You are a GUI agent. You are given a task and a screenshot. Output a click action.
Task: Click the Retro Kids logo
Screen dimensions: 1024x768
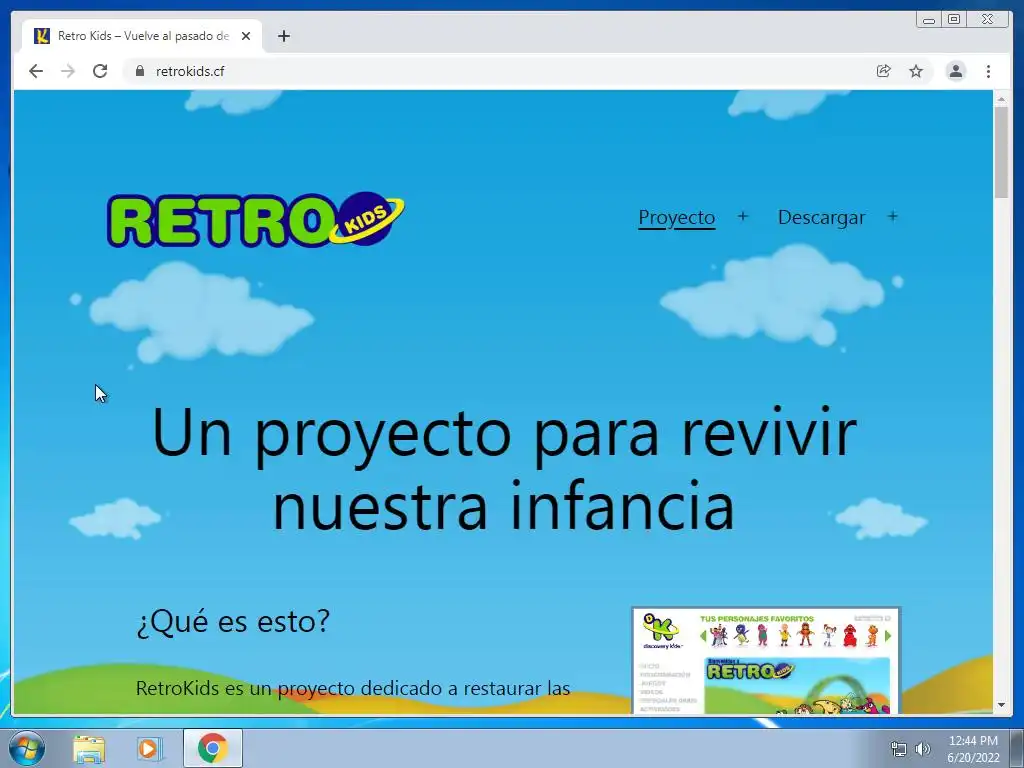[x=255, y=219]
